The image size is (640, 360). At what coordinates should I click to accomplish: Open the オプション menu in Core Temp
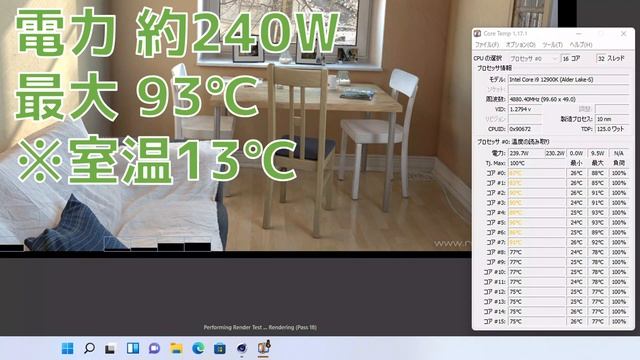point(520,44)
